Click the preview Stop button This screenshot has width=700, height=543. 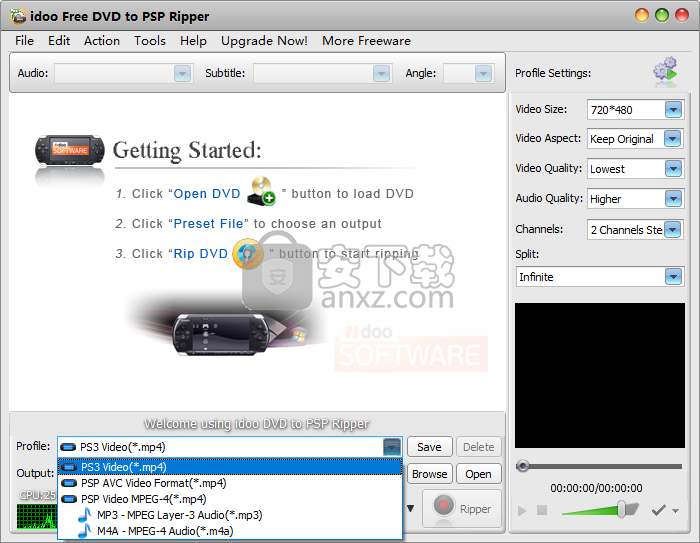click(x=542, y=510)
